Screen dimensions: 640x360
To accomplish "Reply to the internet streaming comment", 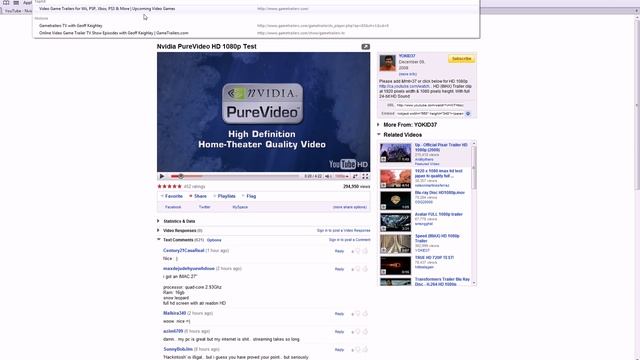I will (x=339, y=332).
